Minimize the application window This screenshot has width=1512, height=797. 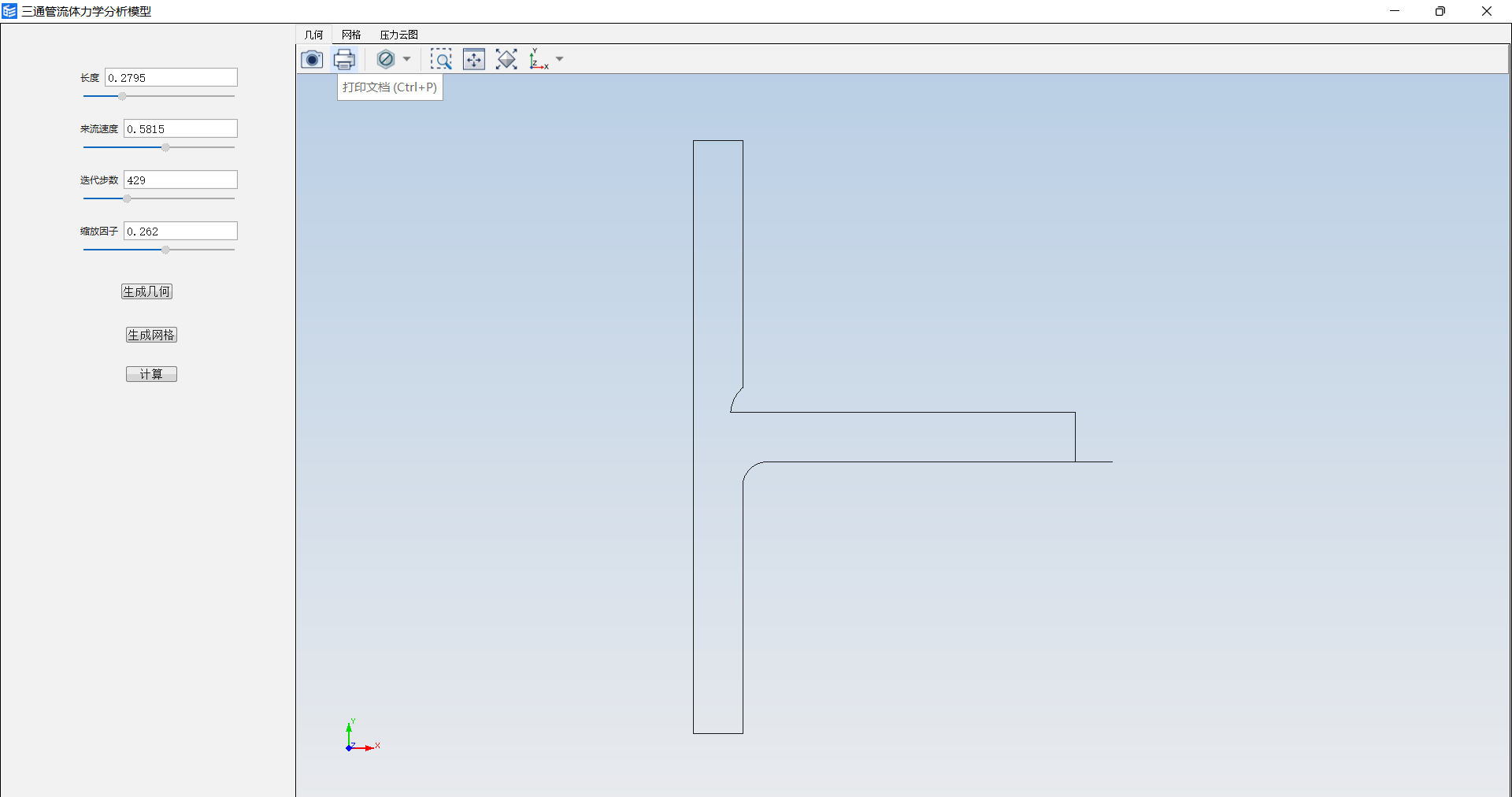click(1395, 11)
